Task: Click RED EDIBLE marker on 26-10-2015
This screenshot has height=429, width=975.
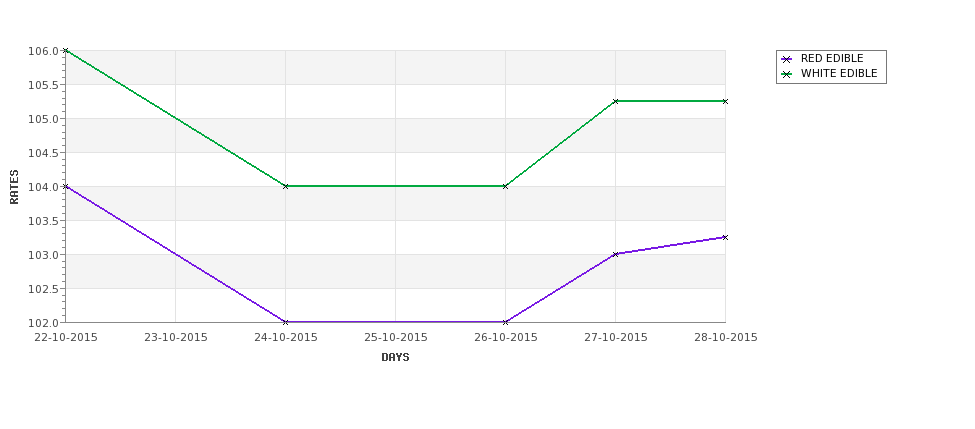Action: coord(505,322)
